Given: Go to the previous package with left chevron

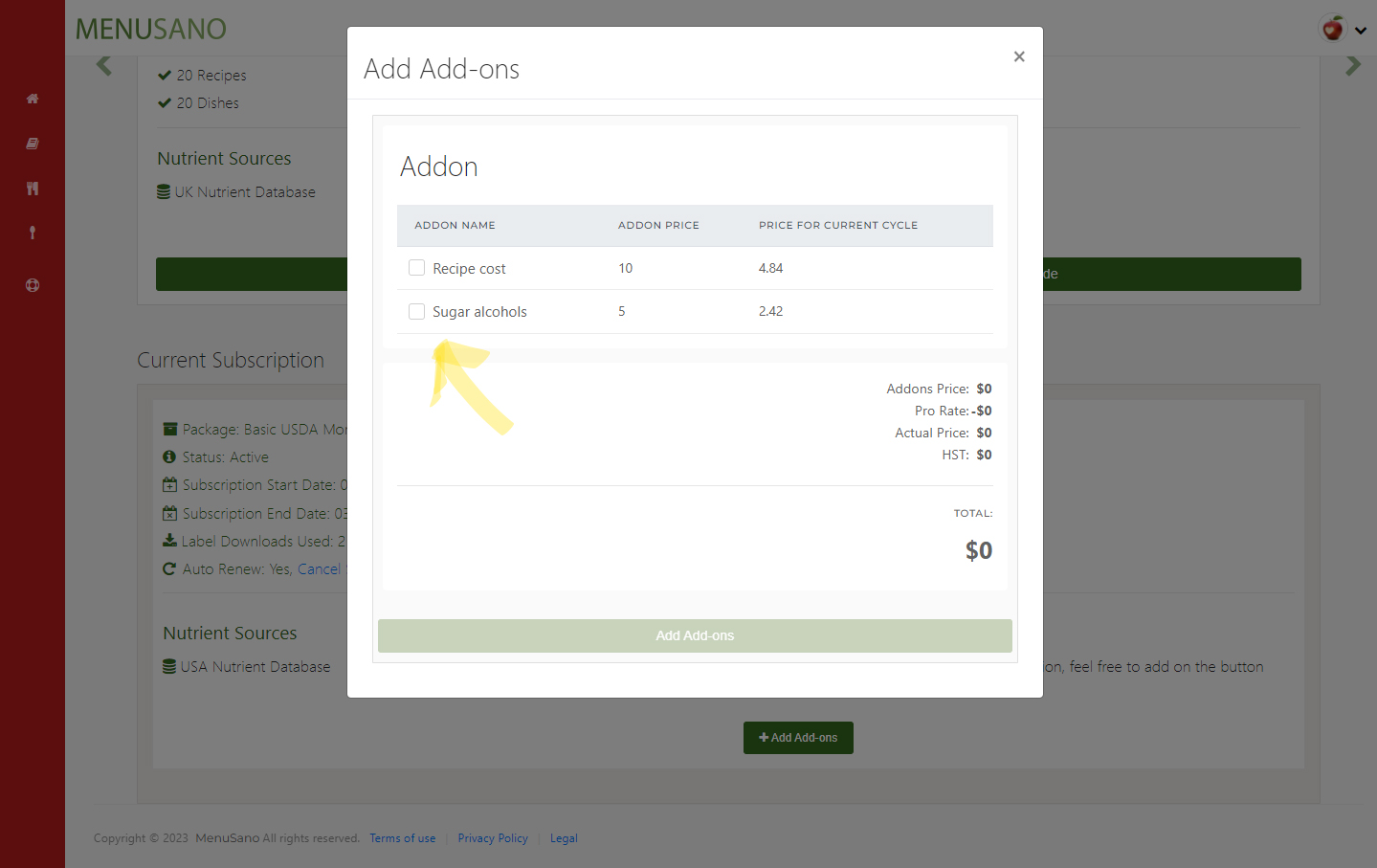Looking at the screenshot, I should point(104,66).
